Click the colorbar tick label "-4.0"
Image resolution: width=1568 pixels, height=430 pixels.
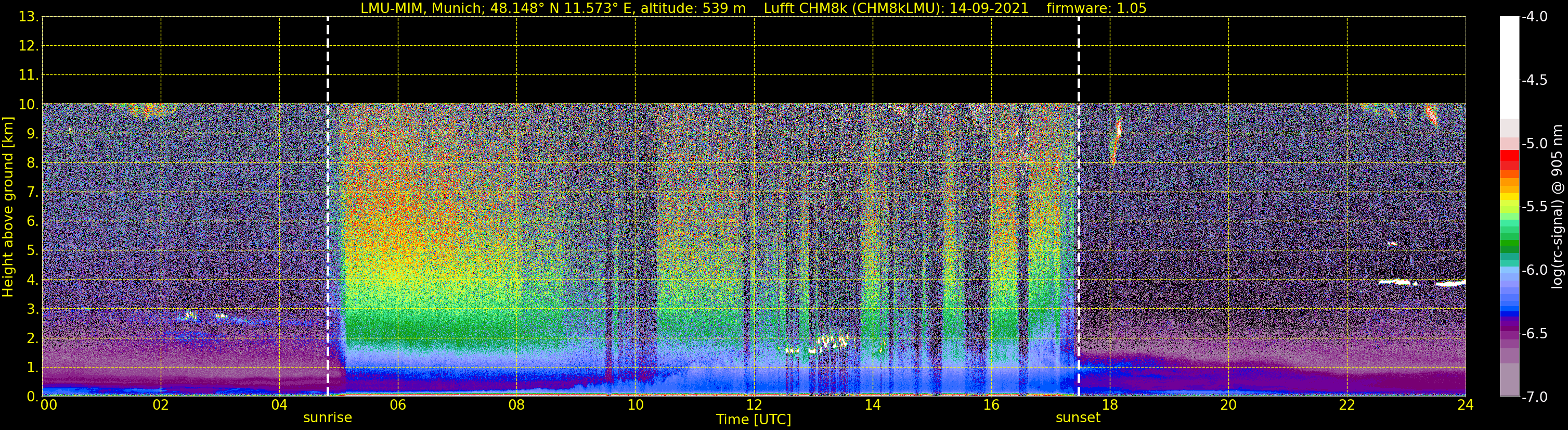[x=1534, y=17]
